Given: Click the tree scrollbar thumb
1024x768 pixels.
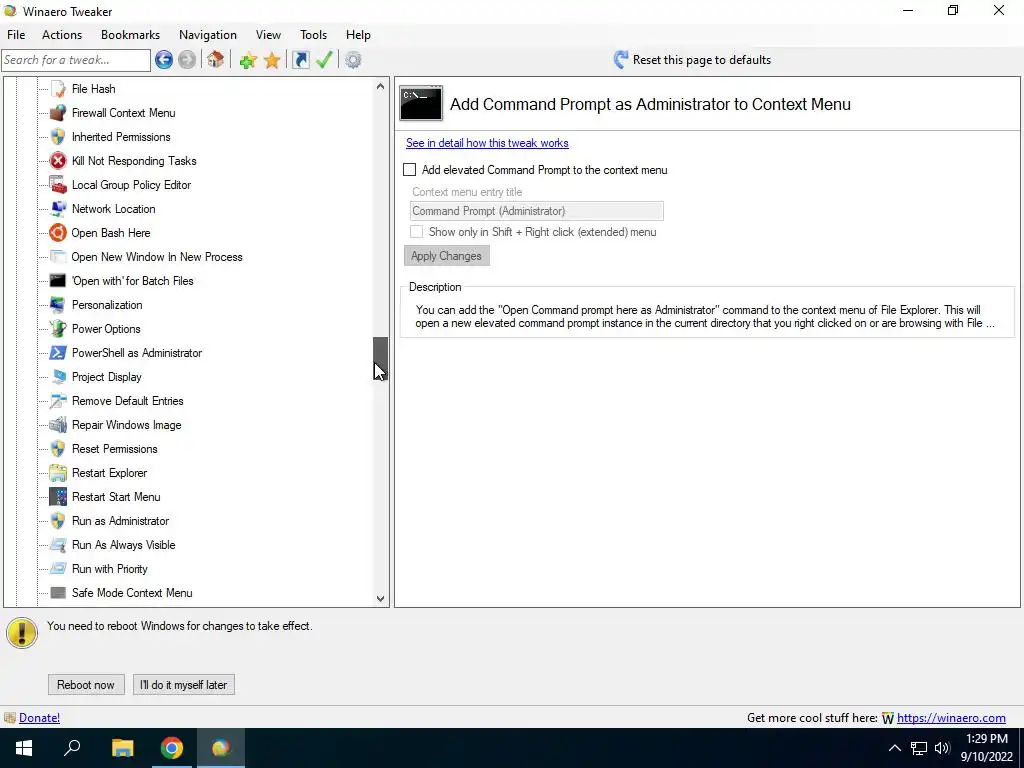Looking at the screenshot, I should click(x=380, y=358).
